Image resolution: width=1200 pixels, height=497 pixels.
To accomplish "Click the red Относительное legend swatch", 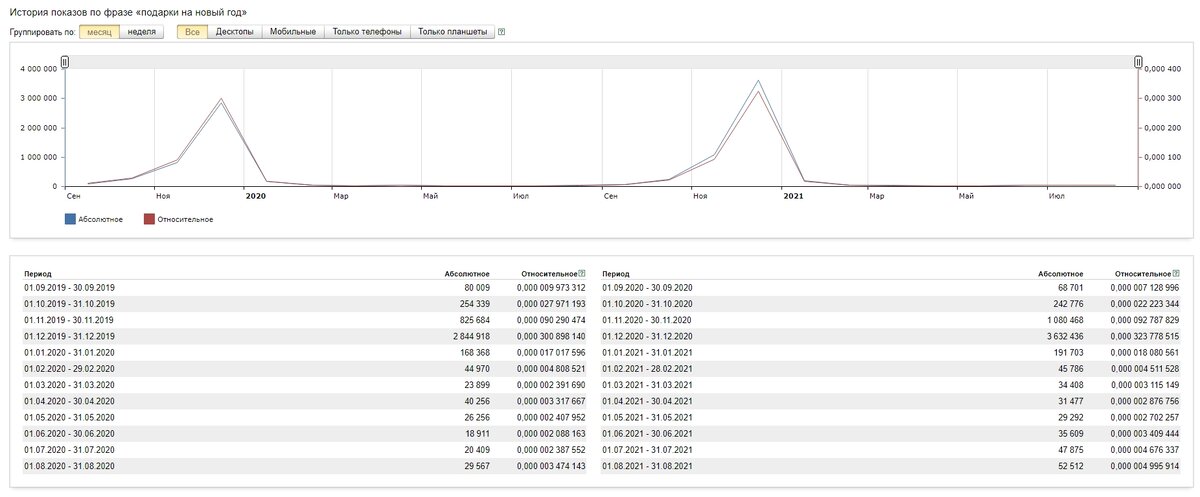I will [x=149, y=219].
